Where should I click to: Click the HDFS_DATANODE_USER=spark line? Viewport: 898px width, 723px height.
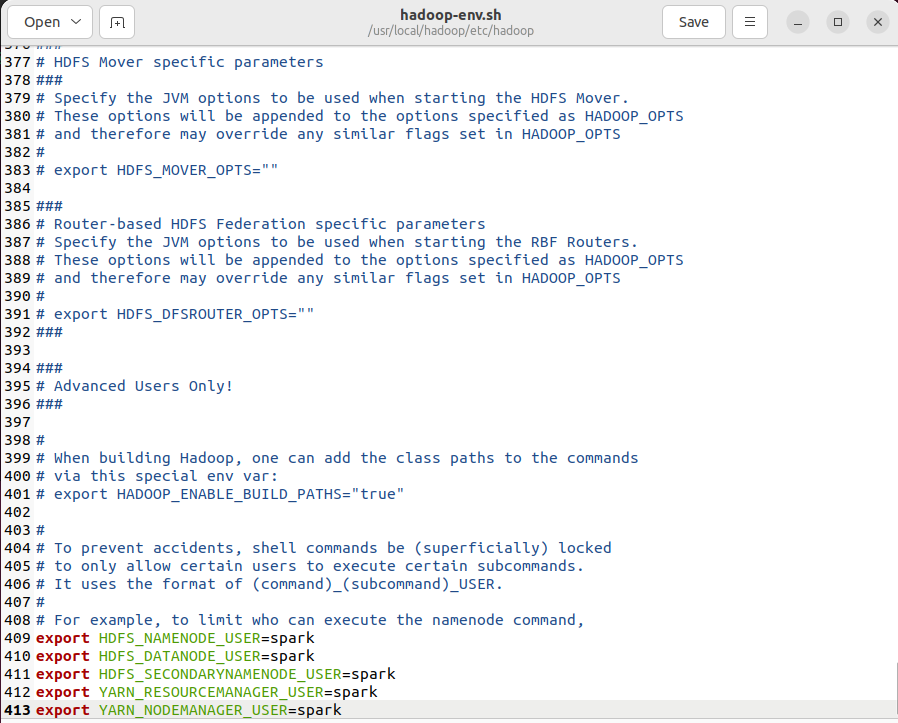[x=175, y=656]
